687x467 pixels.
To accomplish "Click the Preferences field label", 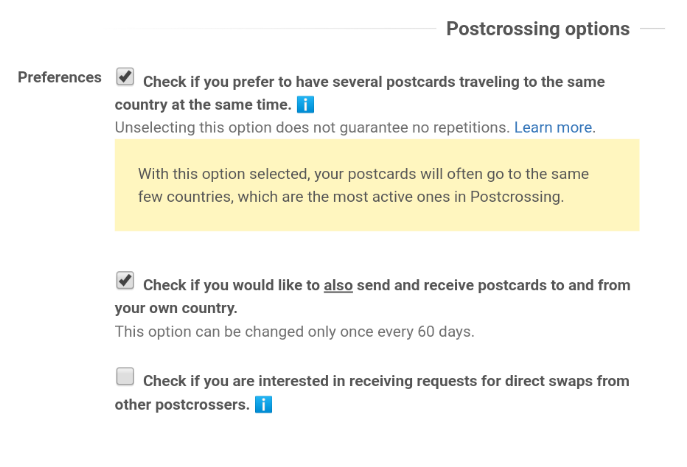I will click(x=60, y=77).
